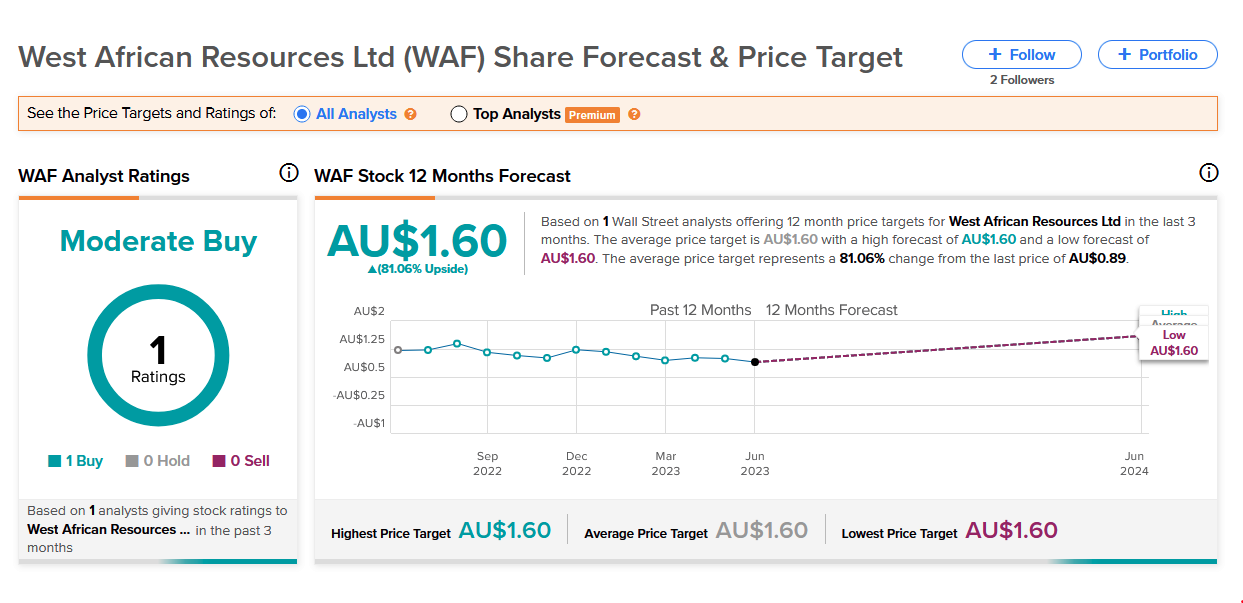Click the Follow button
This screenshot has width=1243, height=603.
pyautogui.click(x=1021, y=55)
